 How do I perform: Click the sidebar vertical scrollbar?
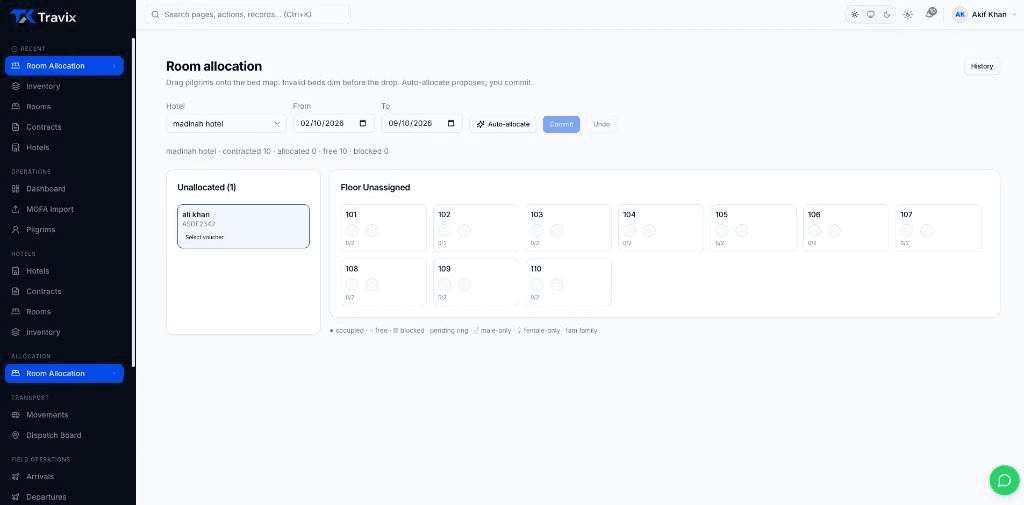(133, 203)
